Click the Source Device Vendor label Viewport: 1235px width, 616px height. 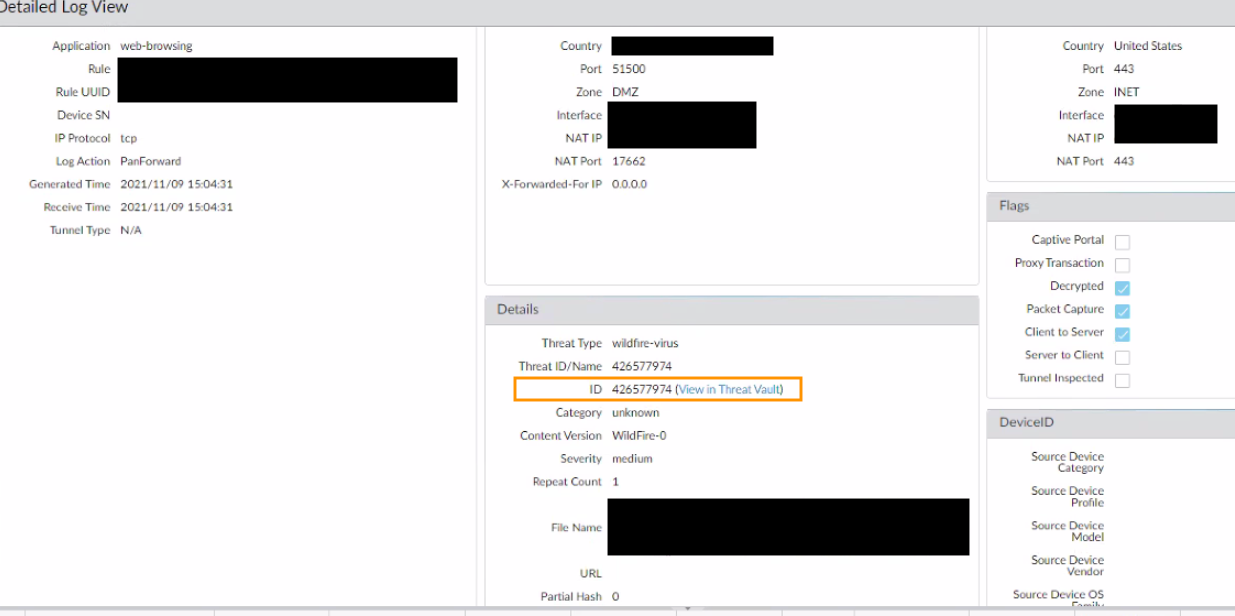[x=1067, y=566]
